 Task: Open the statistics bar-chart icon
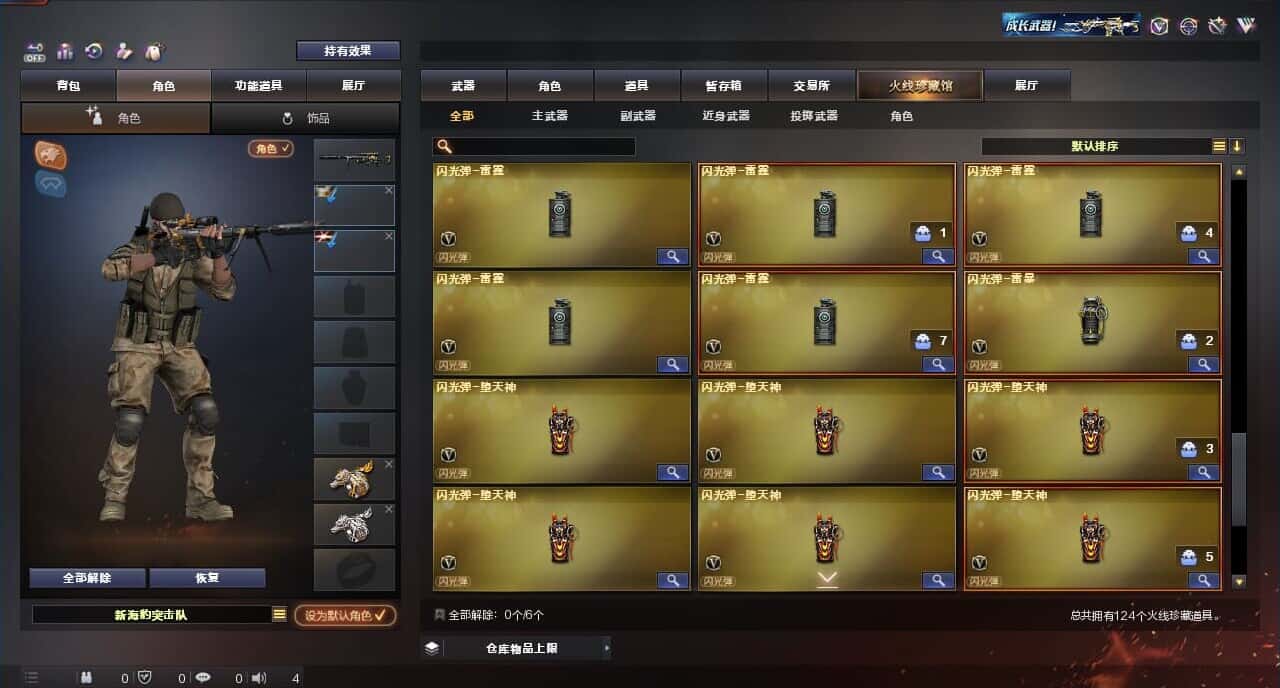click(x=65, y=51)
